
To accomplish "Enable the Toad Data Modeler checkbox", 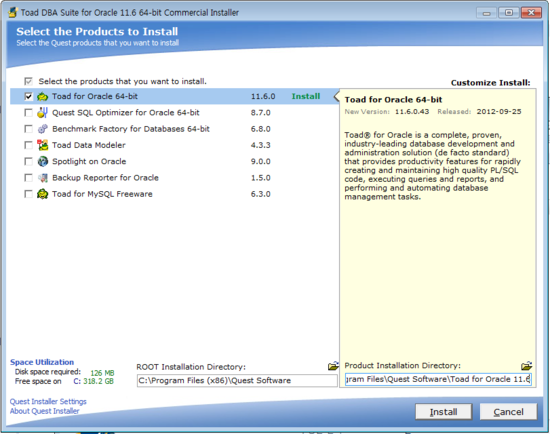I will [28, 145].
